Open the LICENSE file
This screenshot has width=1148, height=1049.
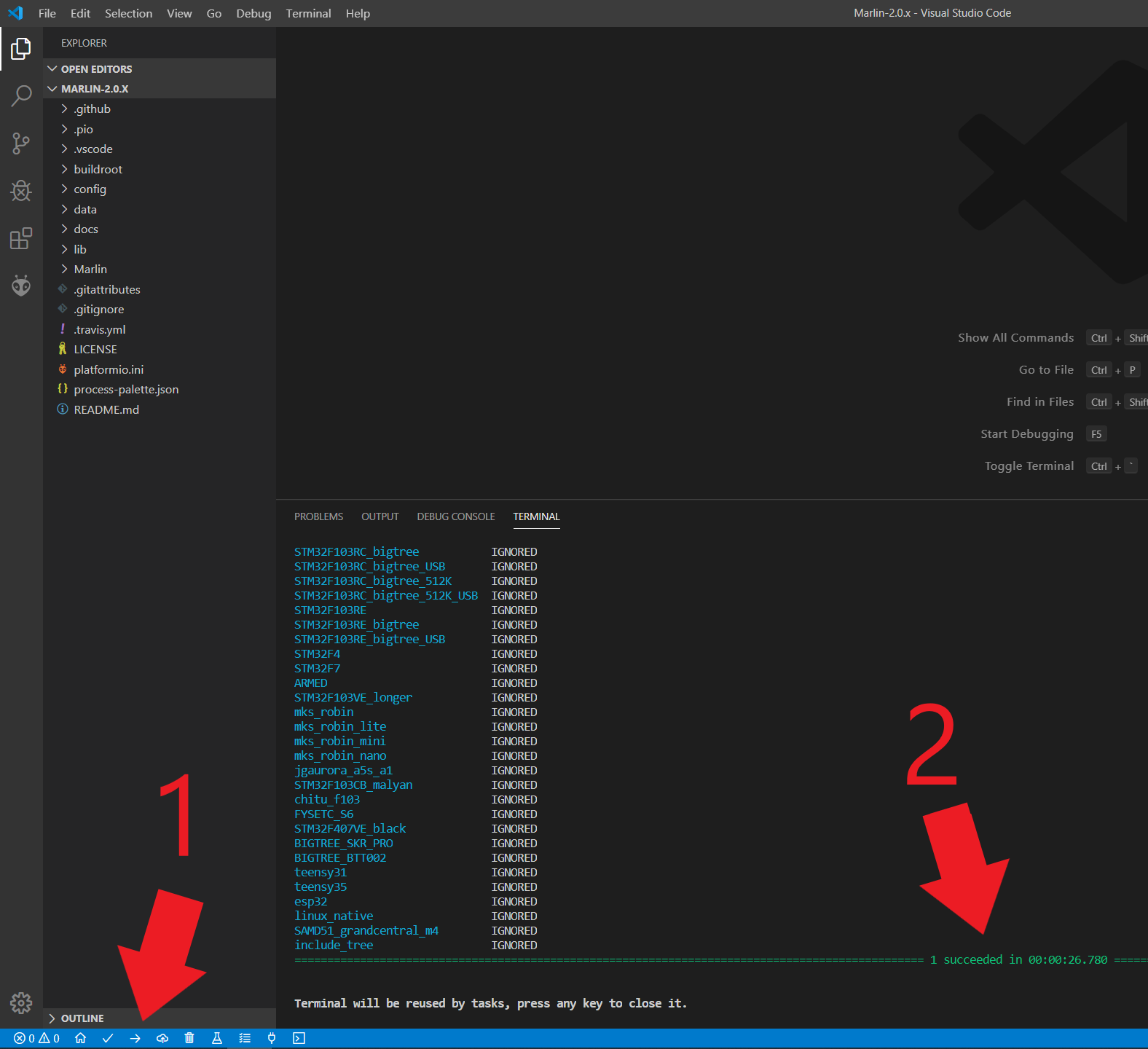160,350
